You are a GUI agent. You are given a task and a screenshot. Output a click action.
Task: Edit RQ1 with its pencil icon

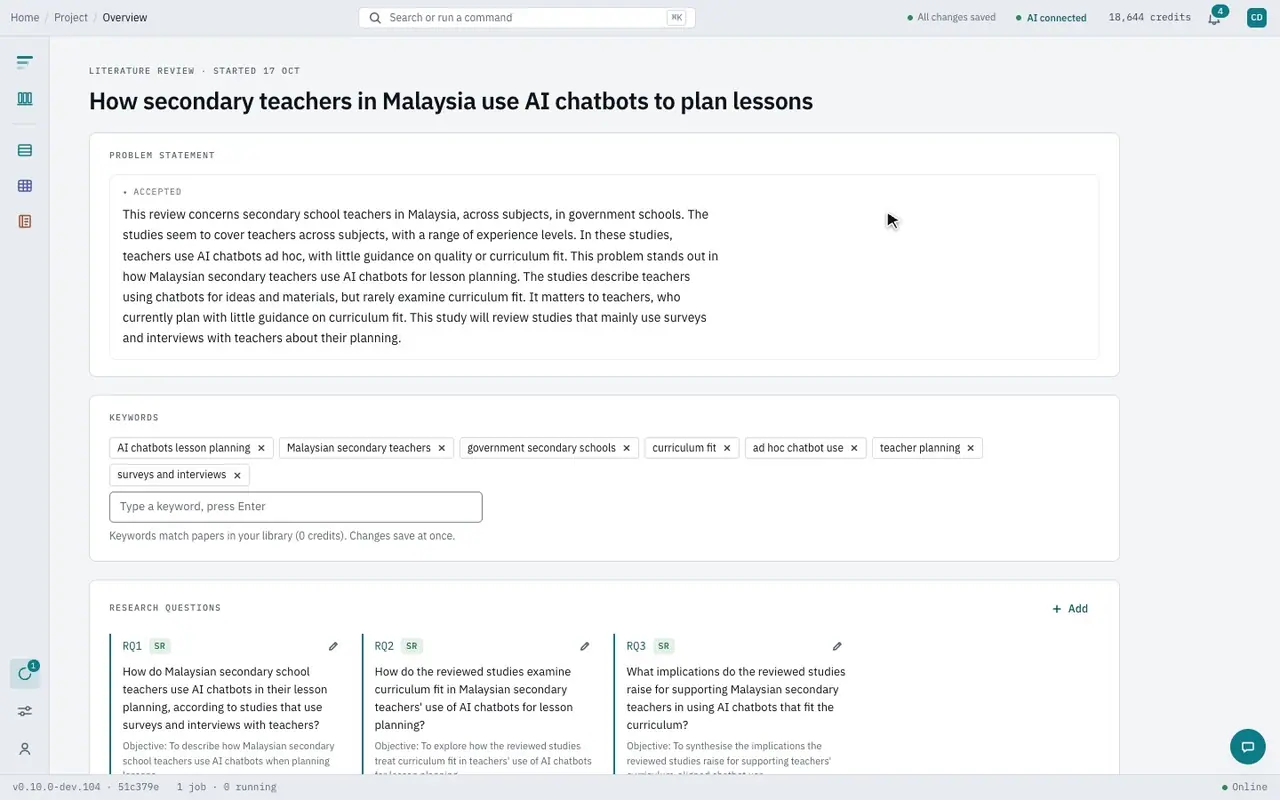[333, 646]
